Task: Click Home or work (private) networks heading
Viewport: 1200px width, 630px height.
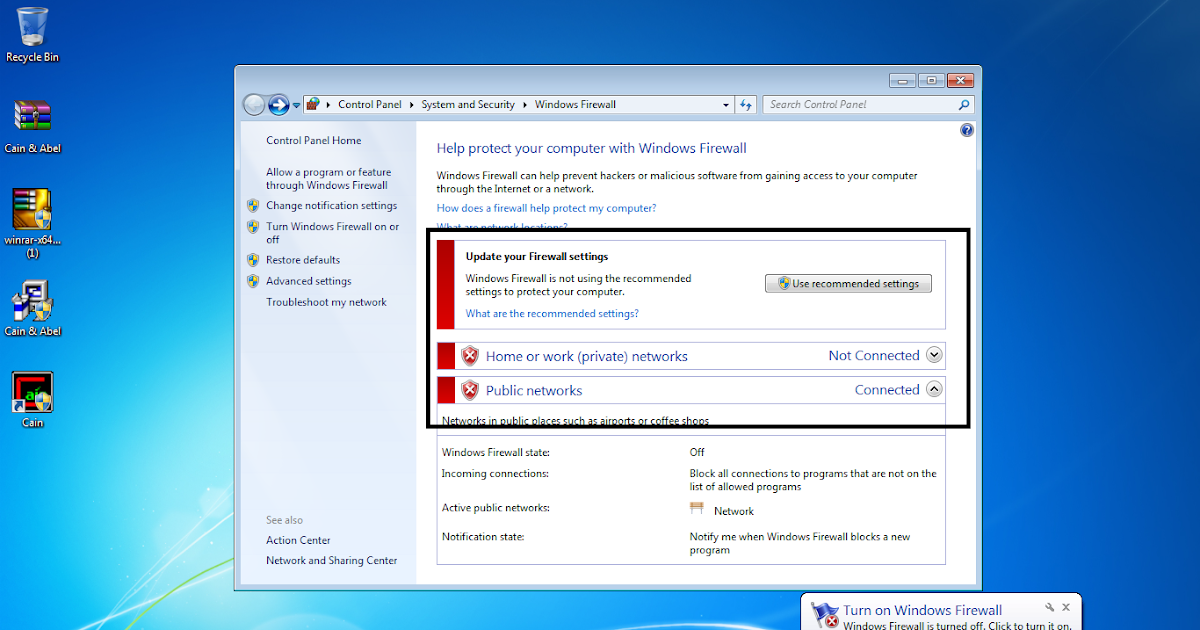Action: 587,356
